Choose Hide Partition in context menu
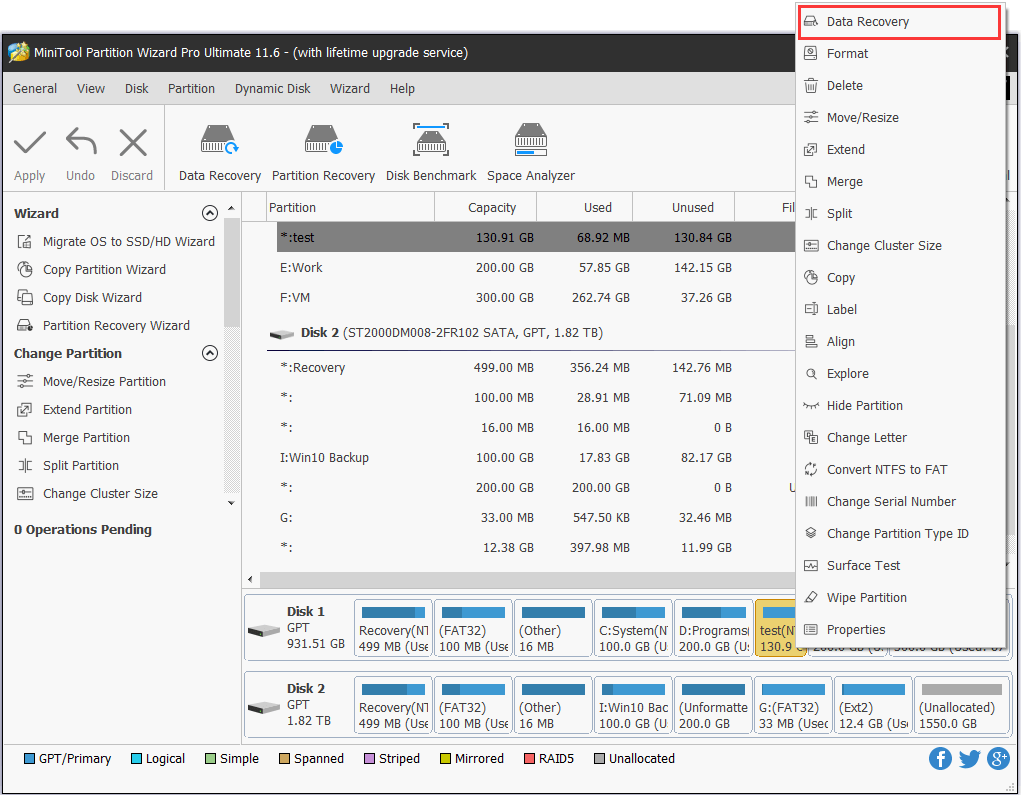 tap(899, 405)
